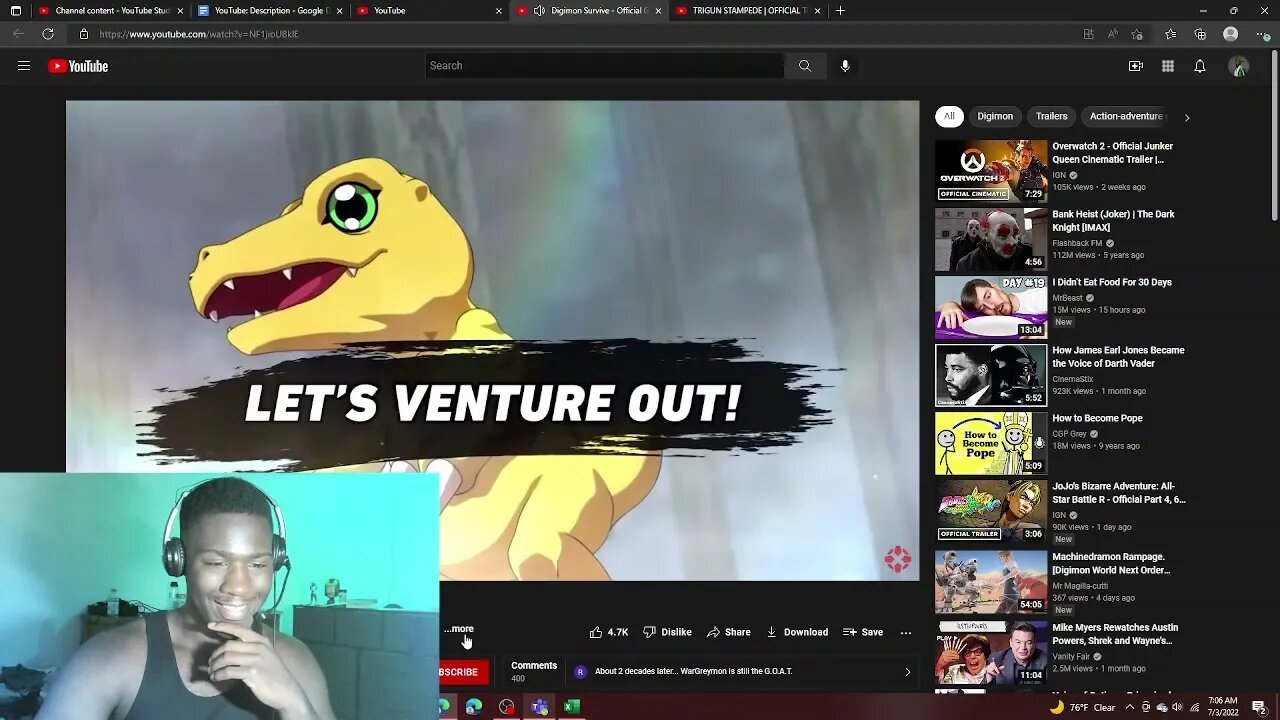Open the Edge tab actions menu
The width and height of the screenshot is (1280, 720).
[15, 11]
